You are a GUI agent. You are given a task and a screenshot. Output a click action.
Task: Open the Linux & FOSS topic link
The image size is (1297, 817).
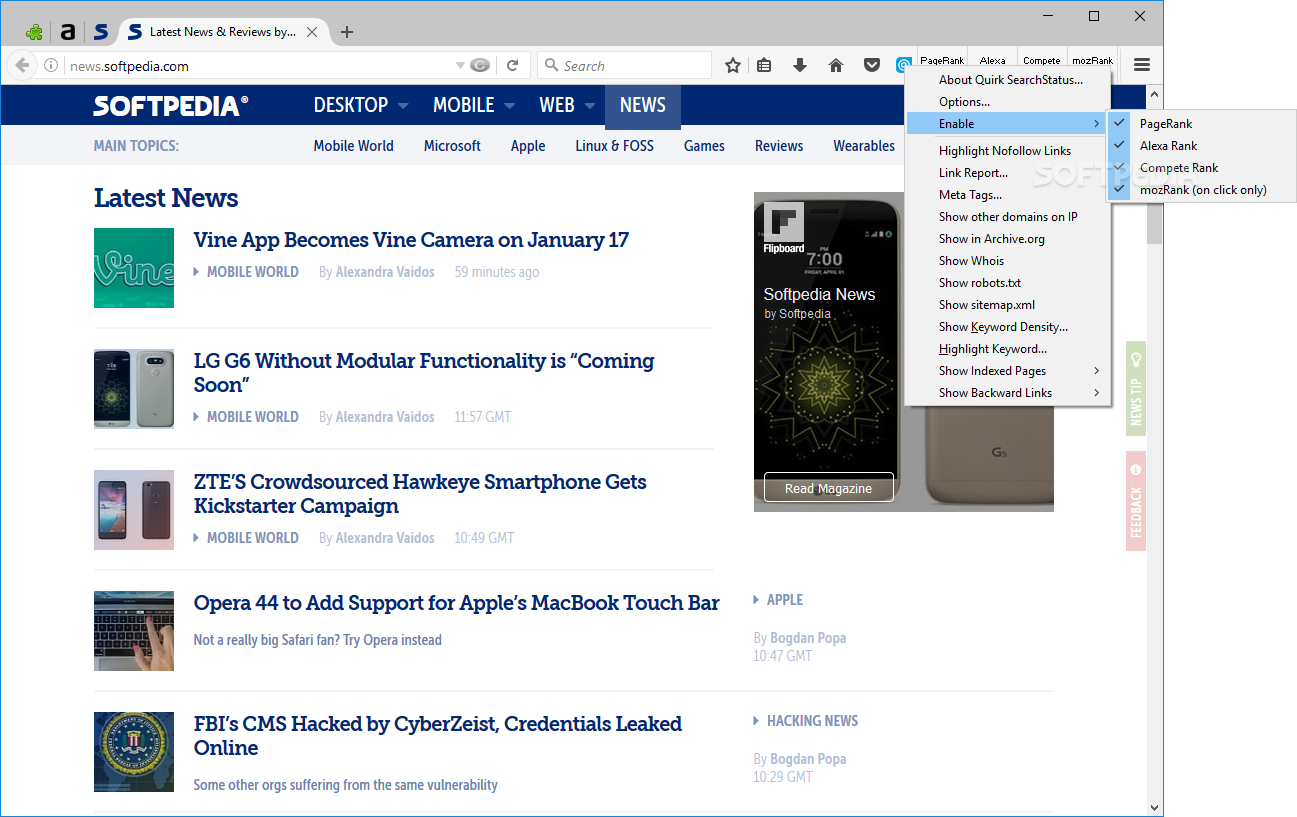[615, 146]
